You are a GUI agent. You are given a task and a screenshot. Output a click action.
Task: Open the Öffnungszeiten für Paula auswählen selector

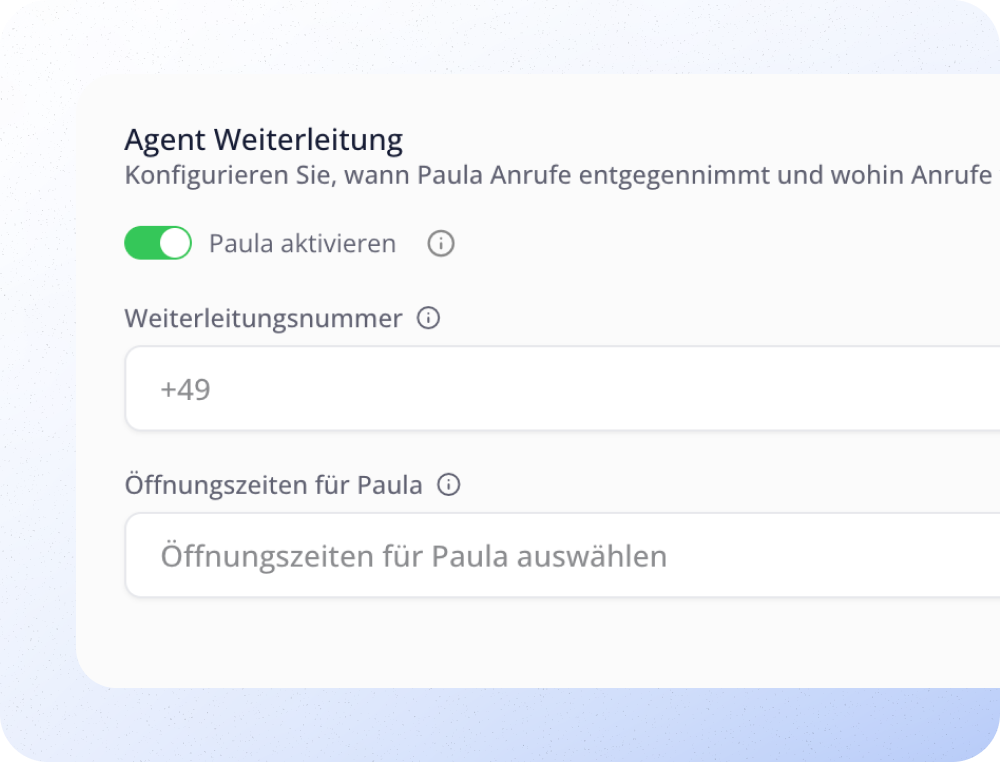point(500,556)
